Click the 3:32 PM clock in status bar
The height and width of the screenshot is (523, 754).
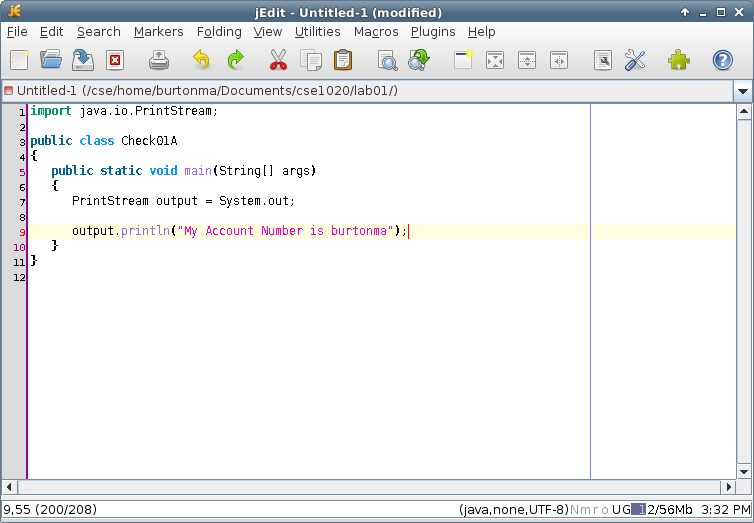(725, 510)
